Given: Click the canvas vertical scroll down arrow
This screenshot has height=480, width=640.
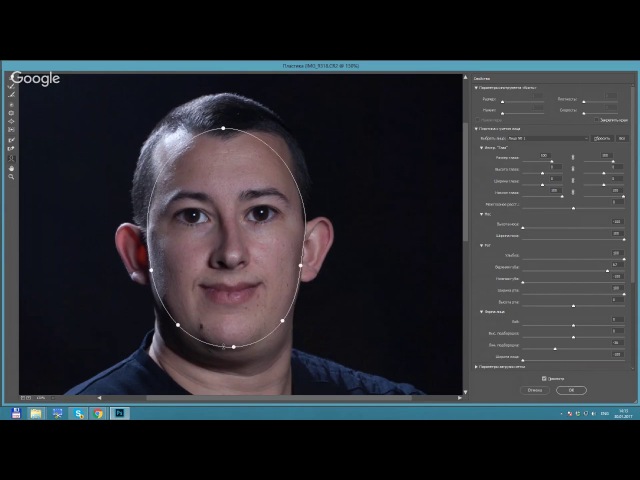Looking at the screenshot, I should (465, 392).
